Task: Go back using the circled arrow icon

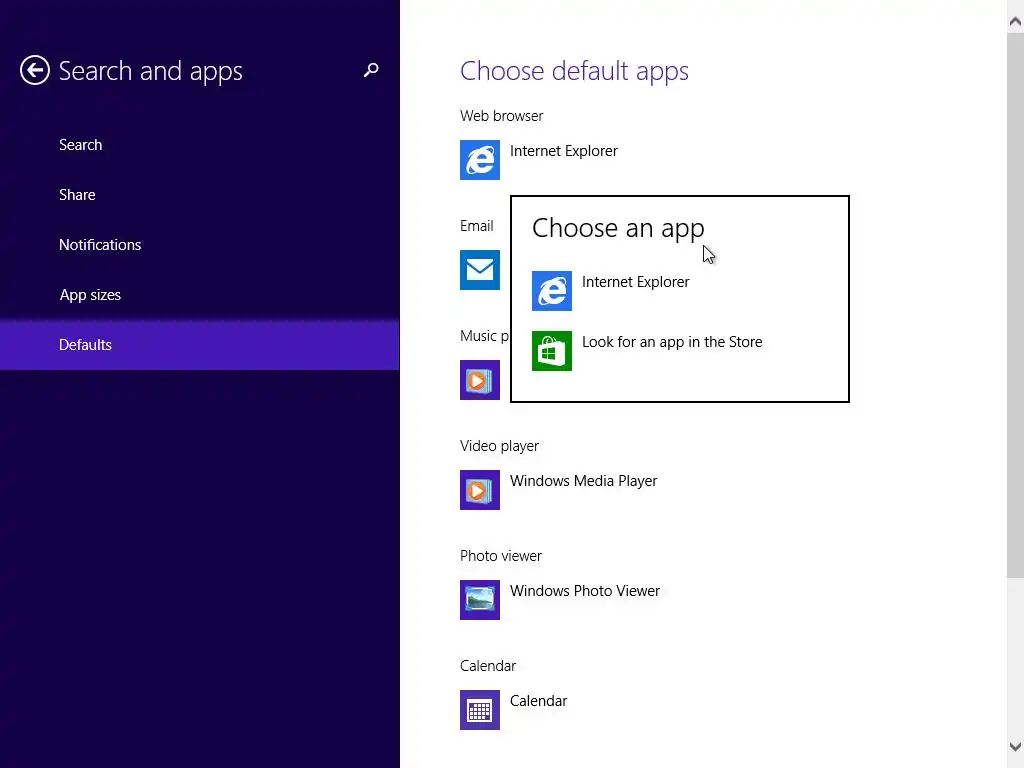Action: click(x=35, y=70)
